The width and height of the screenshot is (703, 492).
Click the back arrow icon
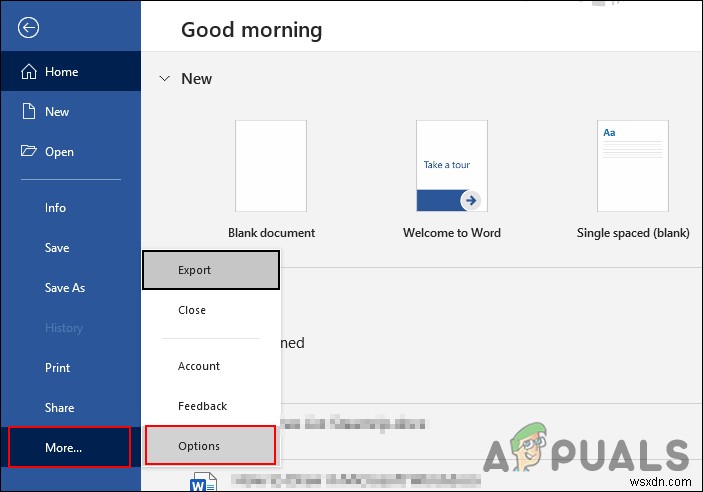[x=28, y=27]
